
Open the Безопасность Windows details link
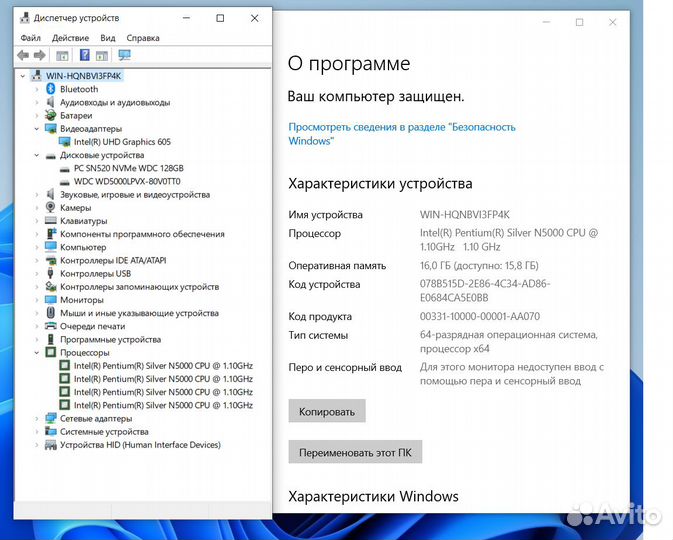pyautogui.click(x=402, y=133)
